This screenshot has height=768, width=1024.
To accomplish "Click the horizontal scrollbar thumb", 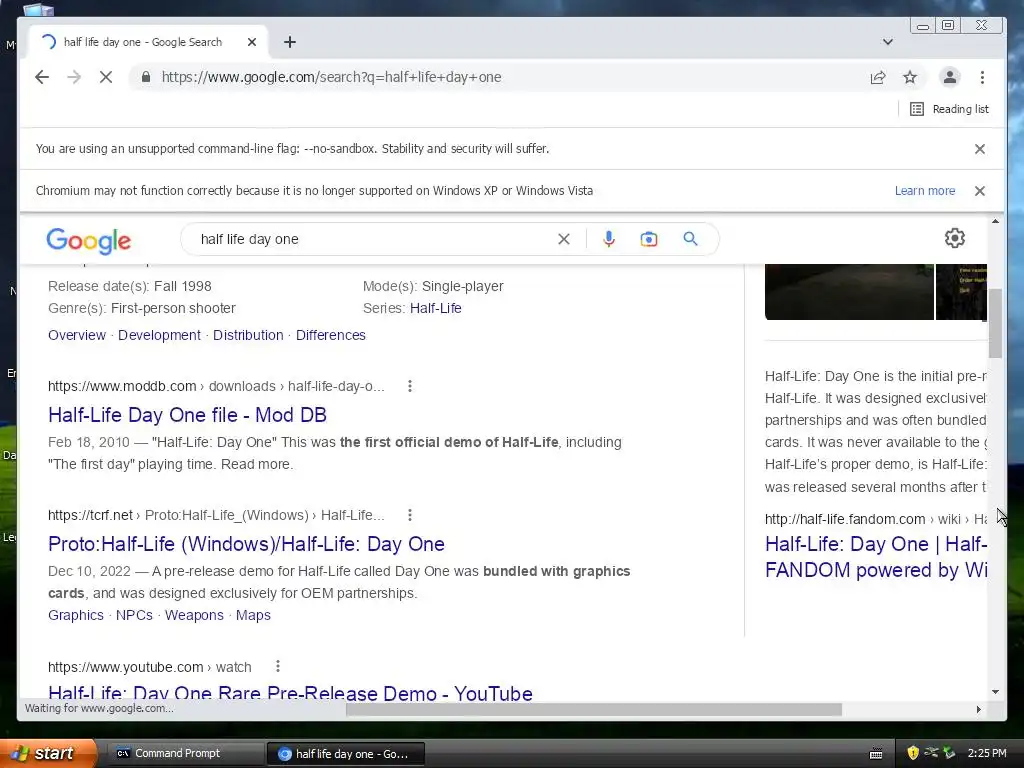I will 594,709.
